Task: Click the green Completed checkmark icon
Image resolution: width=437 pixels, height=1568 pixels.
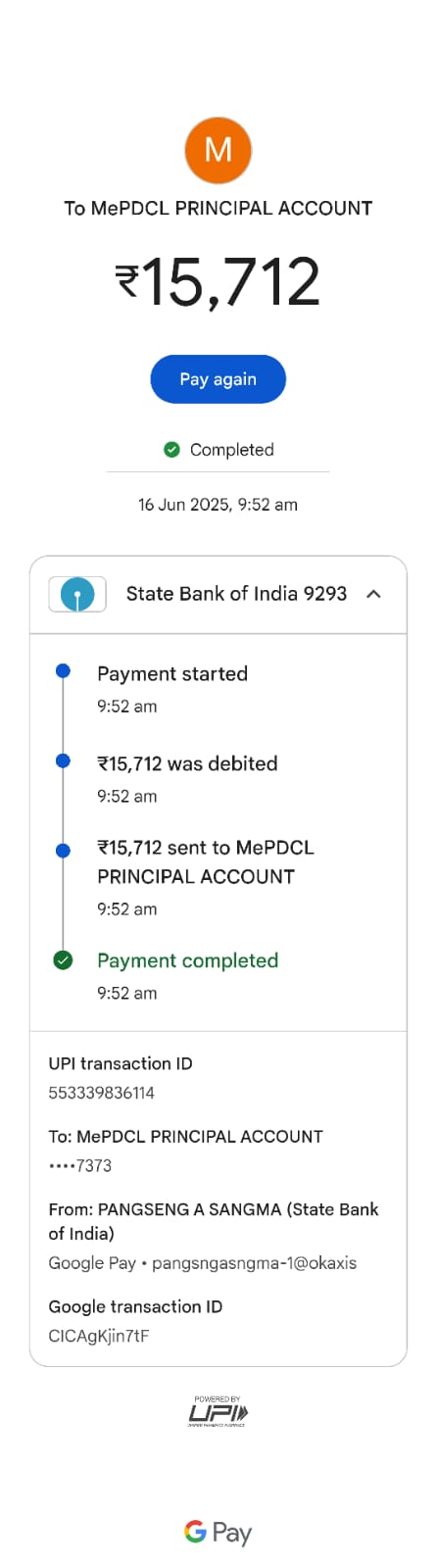Action: point(171,449)
